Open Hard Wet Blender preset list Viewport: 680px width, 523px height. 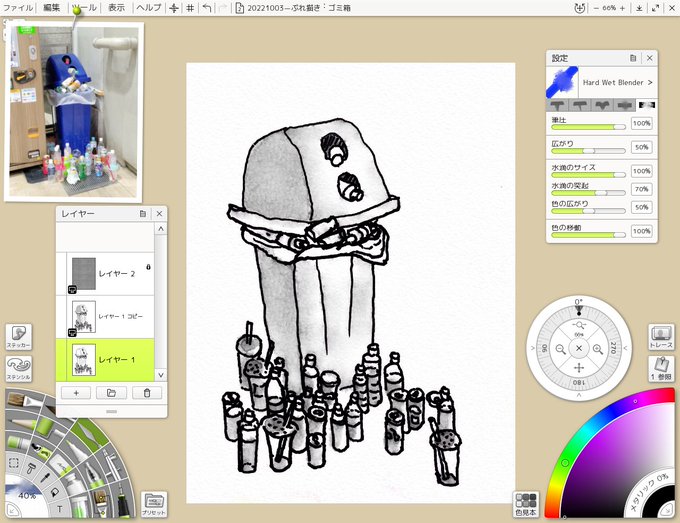click(618, 82)
